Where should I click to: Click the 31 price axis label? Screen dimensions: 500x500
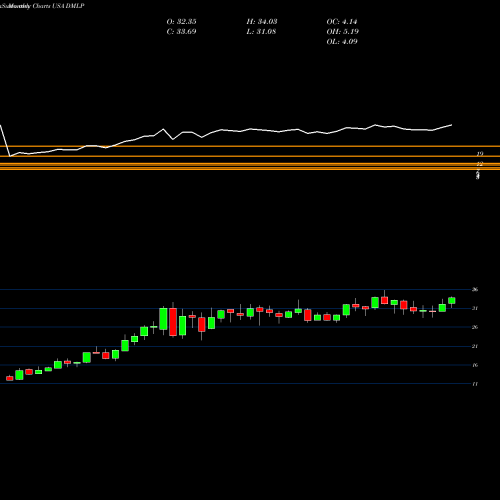tap(475, 308)
